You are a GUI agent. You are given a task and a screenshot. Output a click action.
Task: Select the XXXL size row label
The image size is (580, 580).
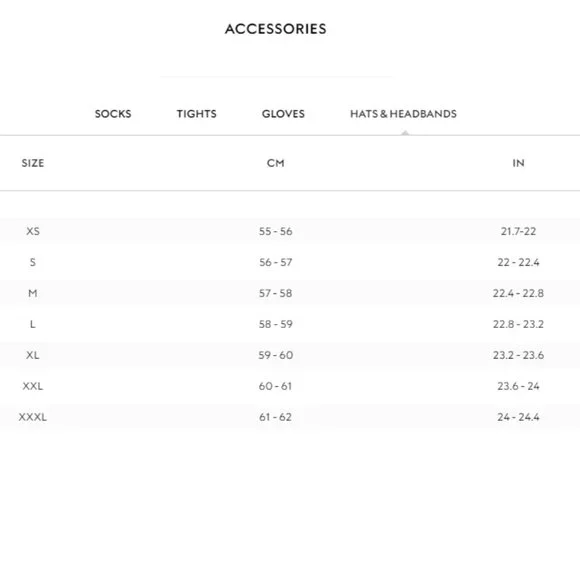pyautogui.click(x=33, y=417)
